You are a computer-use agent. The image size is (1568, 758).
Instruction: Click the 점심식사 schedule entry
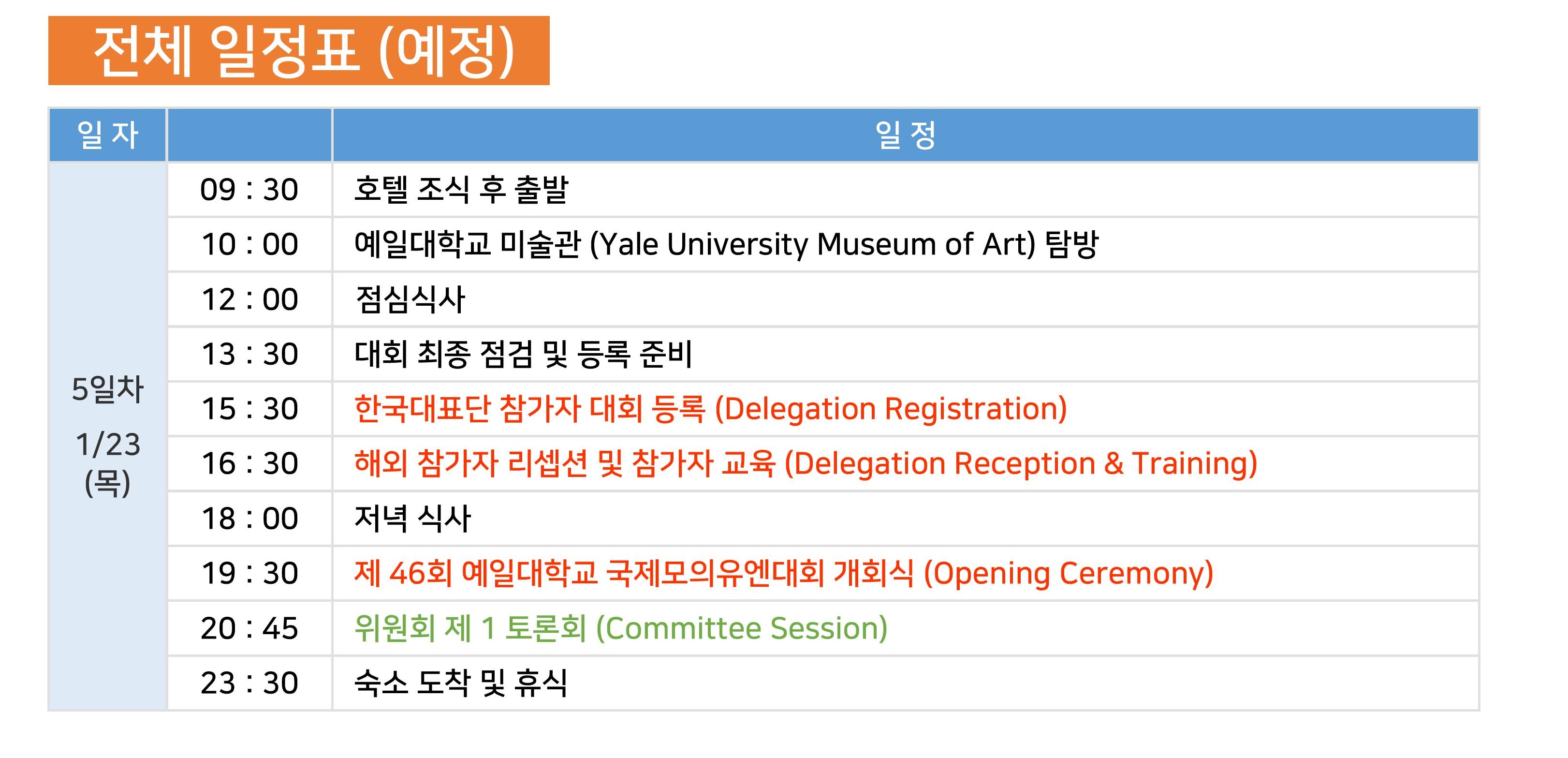click(x=410, y=299)
